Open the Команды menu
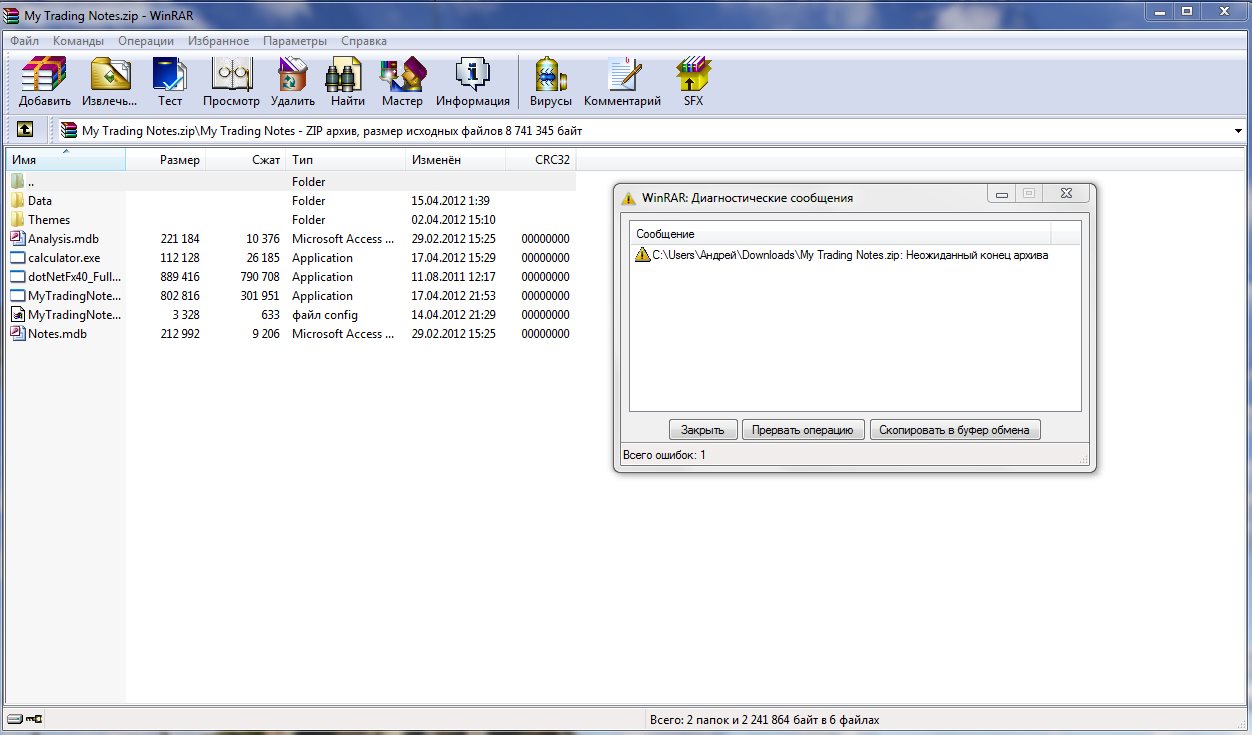Viewport: 1252px width, 735px height. pyautogui.click(x=78, y=41)
